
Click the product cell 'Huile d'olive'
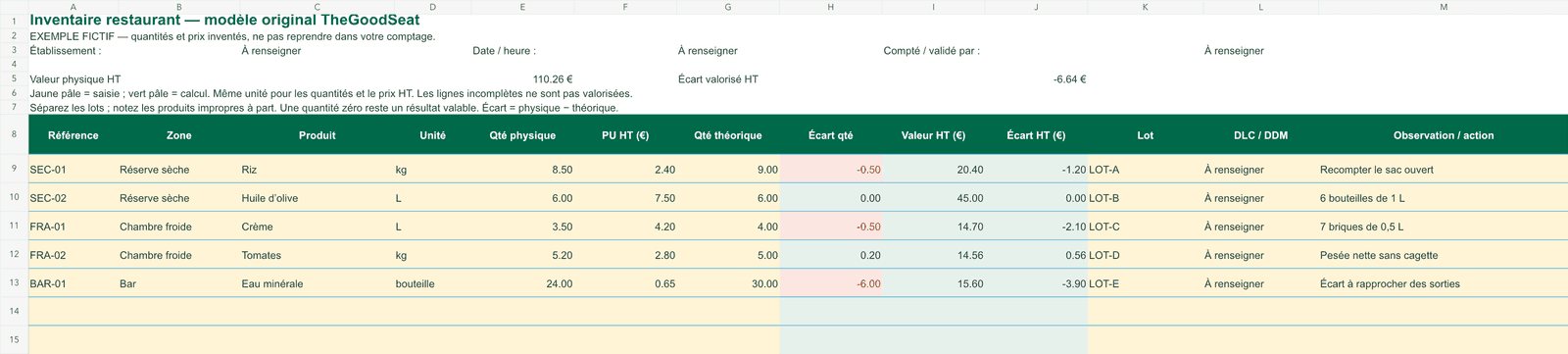coord(317,198)
